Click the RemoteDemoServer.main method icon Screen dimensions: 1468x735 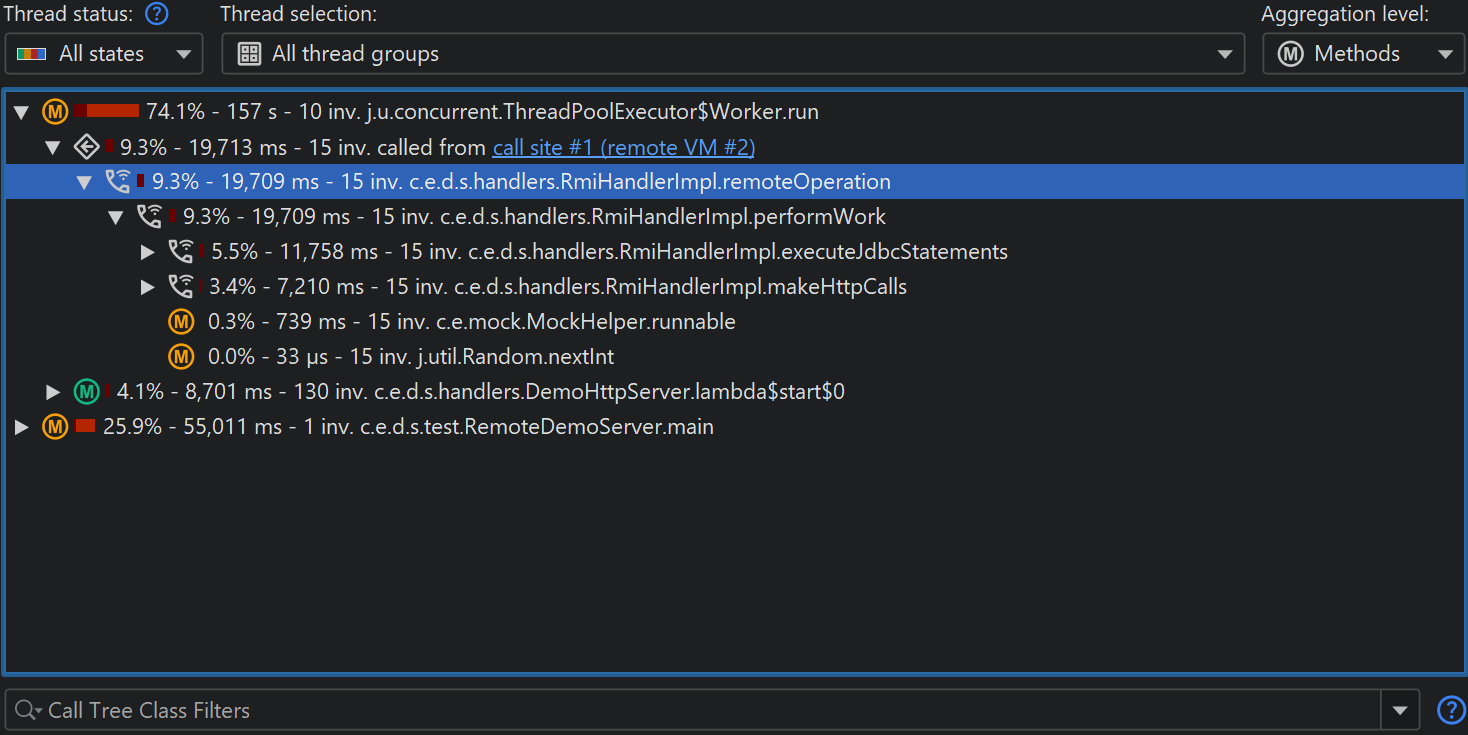pyautogui.click(x=55, y=427)
